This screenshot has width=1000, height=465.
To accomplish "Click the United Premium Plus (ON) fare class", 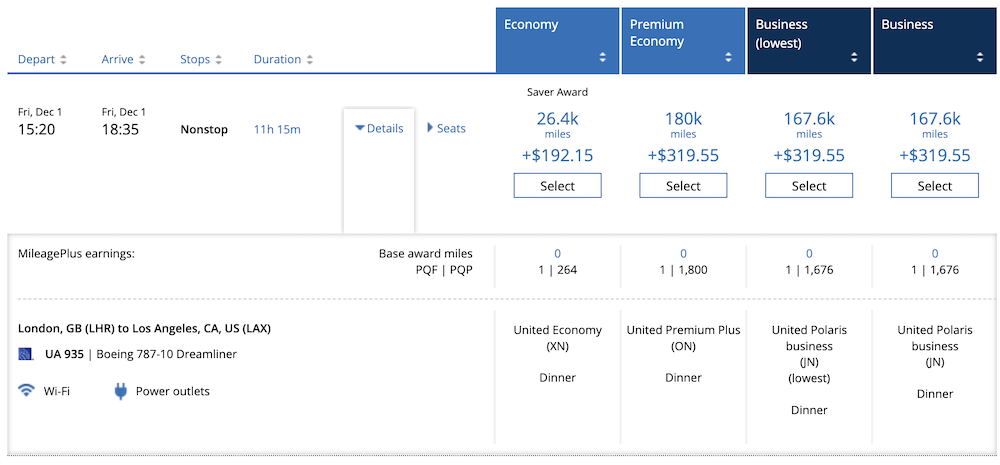I will click(x=683, y=338).
